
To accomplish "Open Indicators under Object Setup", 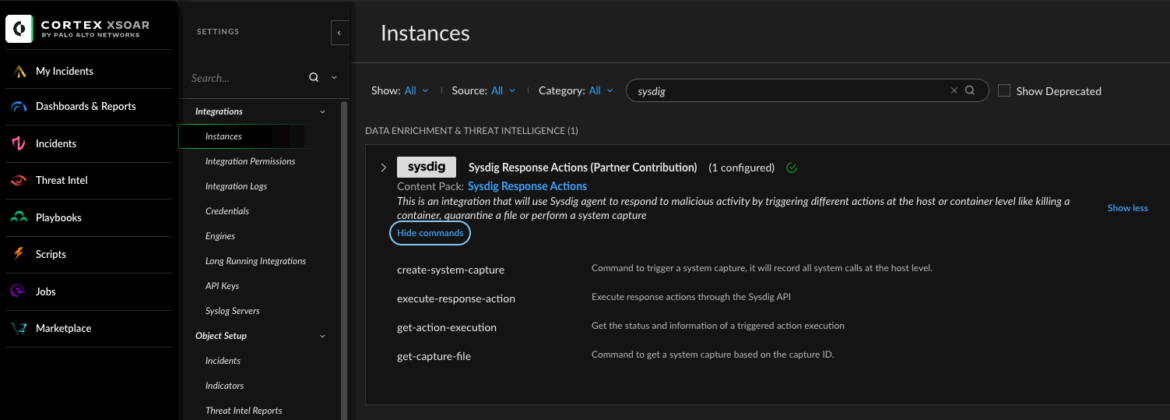I will coord(225,386).
